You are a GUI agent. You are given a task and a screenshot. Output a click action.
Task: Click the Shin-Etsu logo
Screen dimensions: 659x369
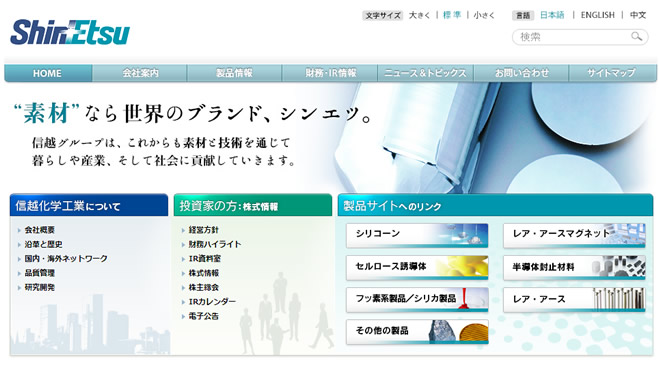point(70,32)
